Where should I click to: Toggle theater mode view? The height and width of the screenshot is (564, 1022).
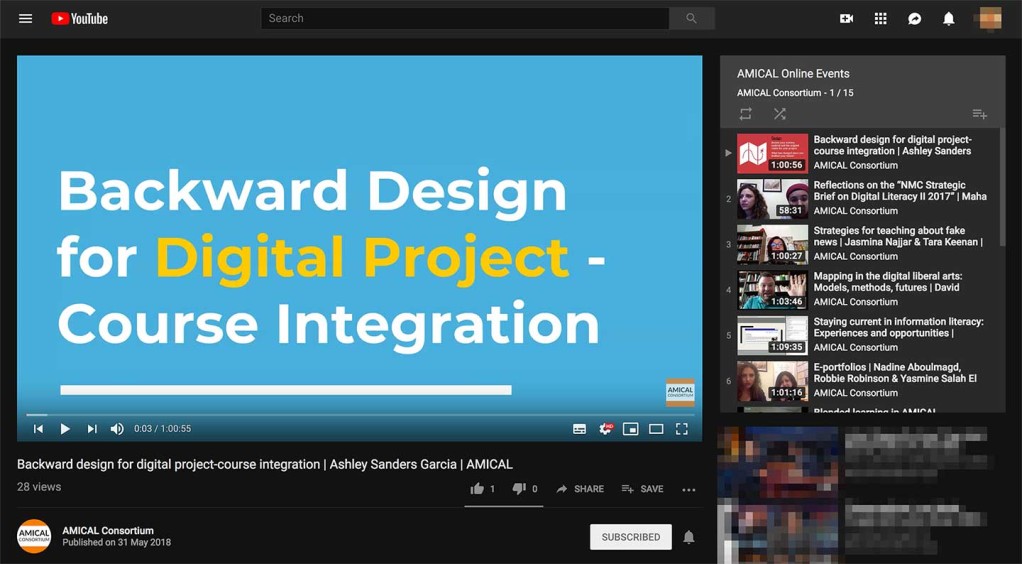[656, 429]
